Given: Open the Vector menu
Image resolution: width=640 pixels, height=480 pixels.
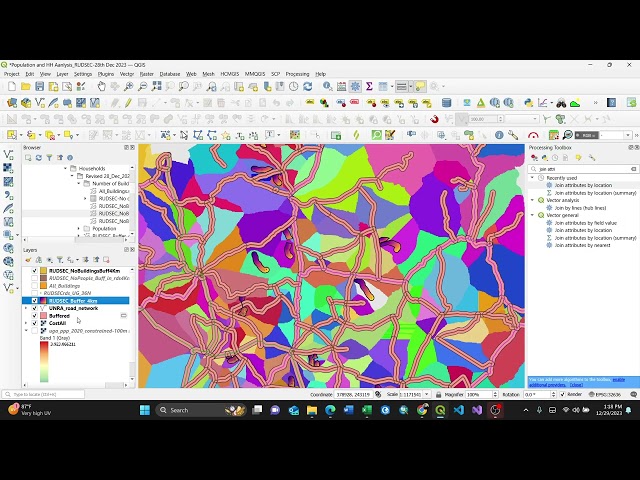Looking at the screenshot, I should point(127,74).
